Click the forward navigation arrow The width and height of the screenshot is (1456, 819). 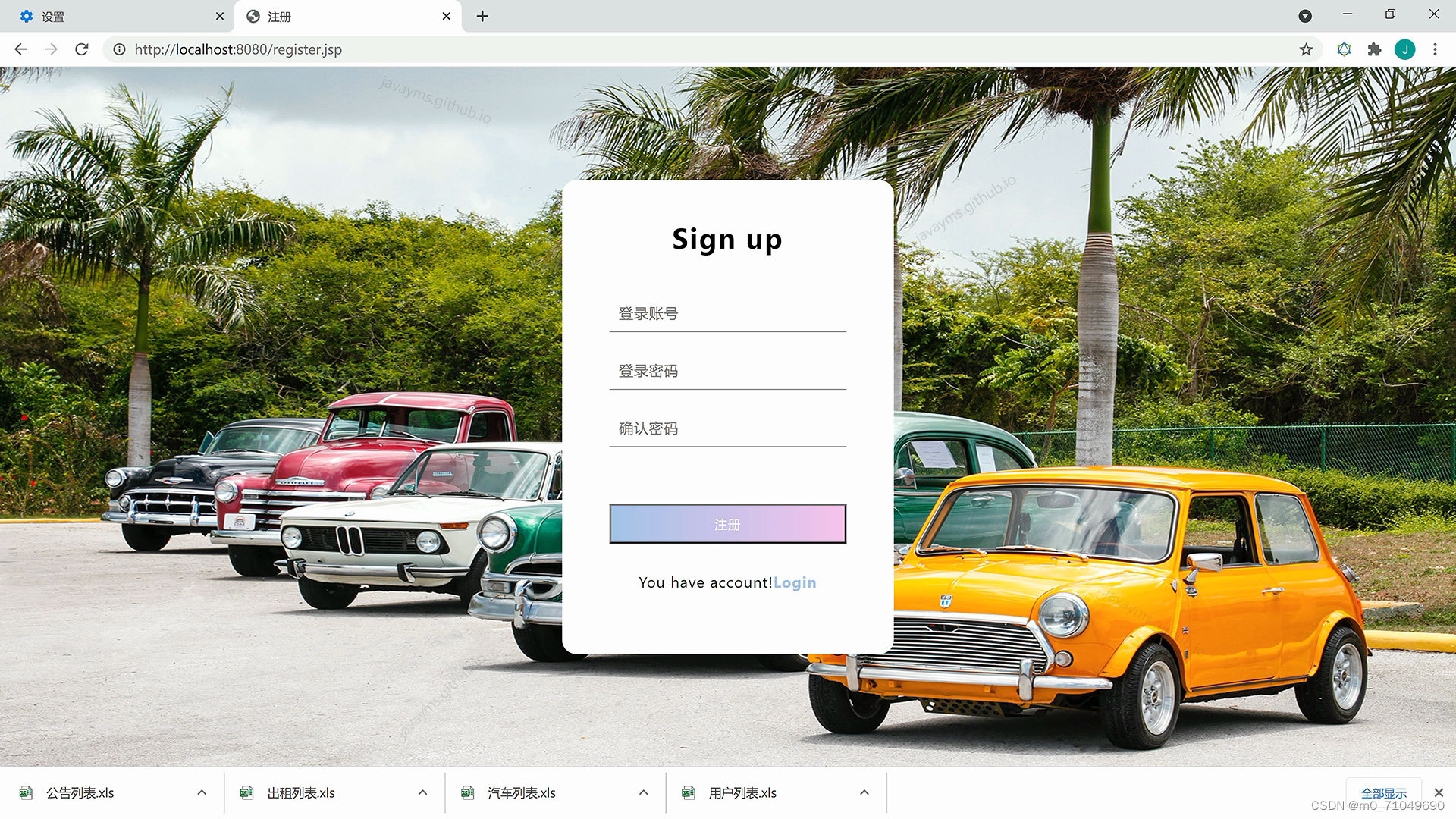click(51, 49)
